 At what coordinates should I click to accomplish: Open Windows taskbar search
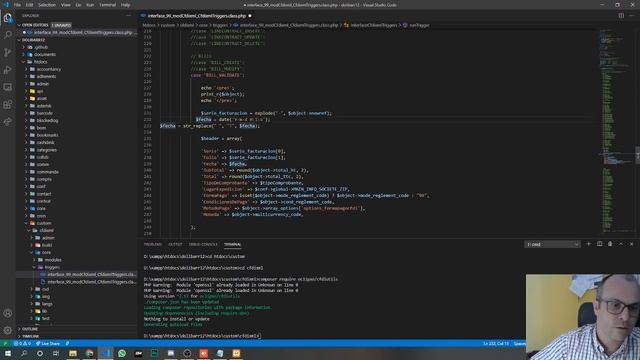click(24, 353)
